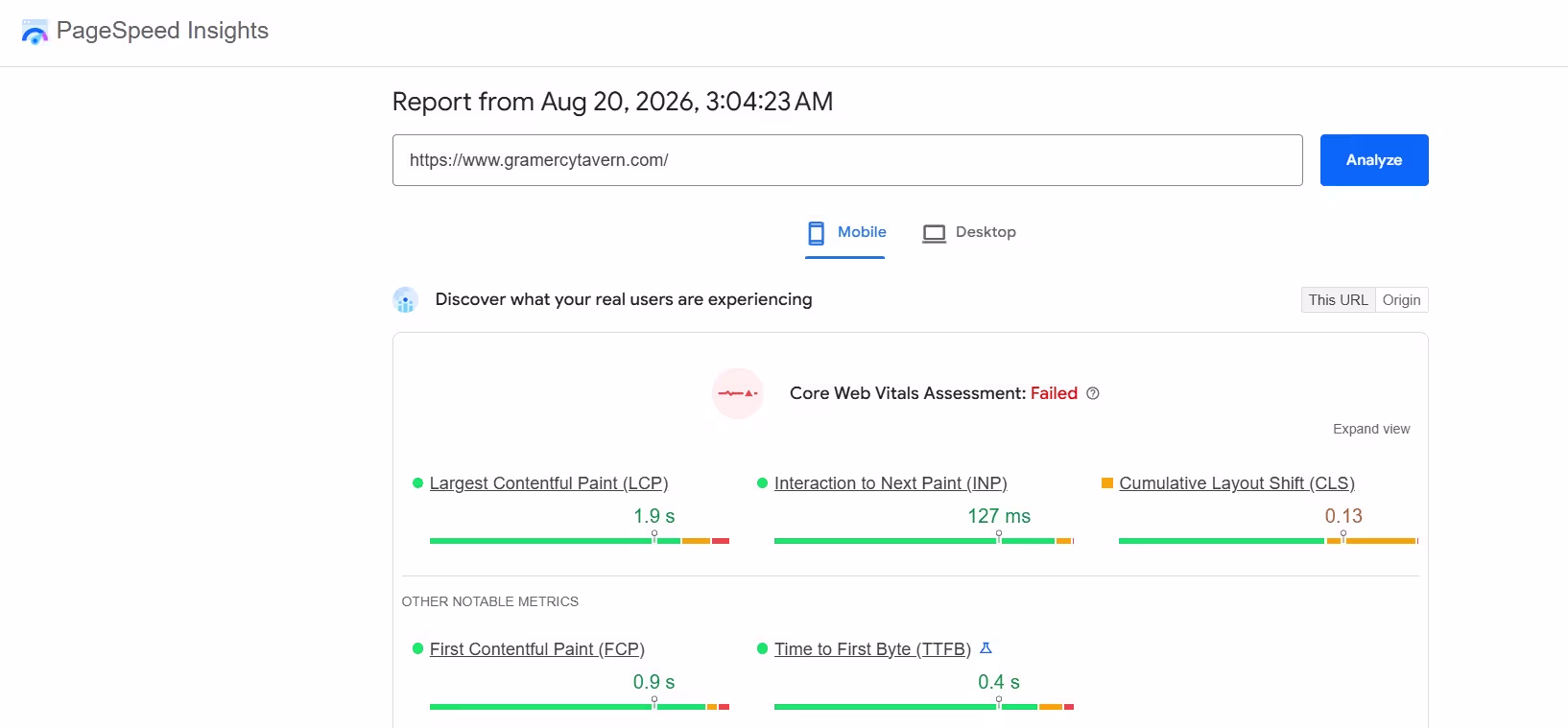The image size is (1568, 728).
Task: Open Largest Contentful Paint (LCP) link
Action: [549, 483]
